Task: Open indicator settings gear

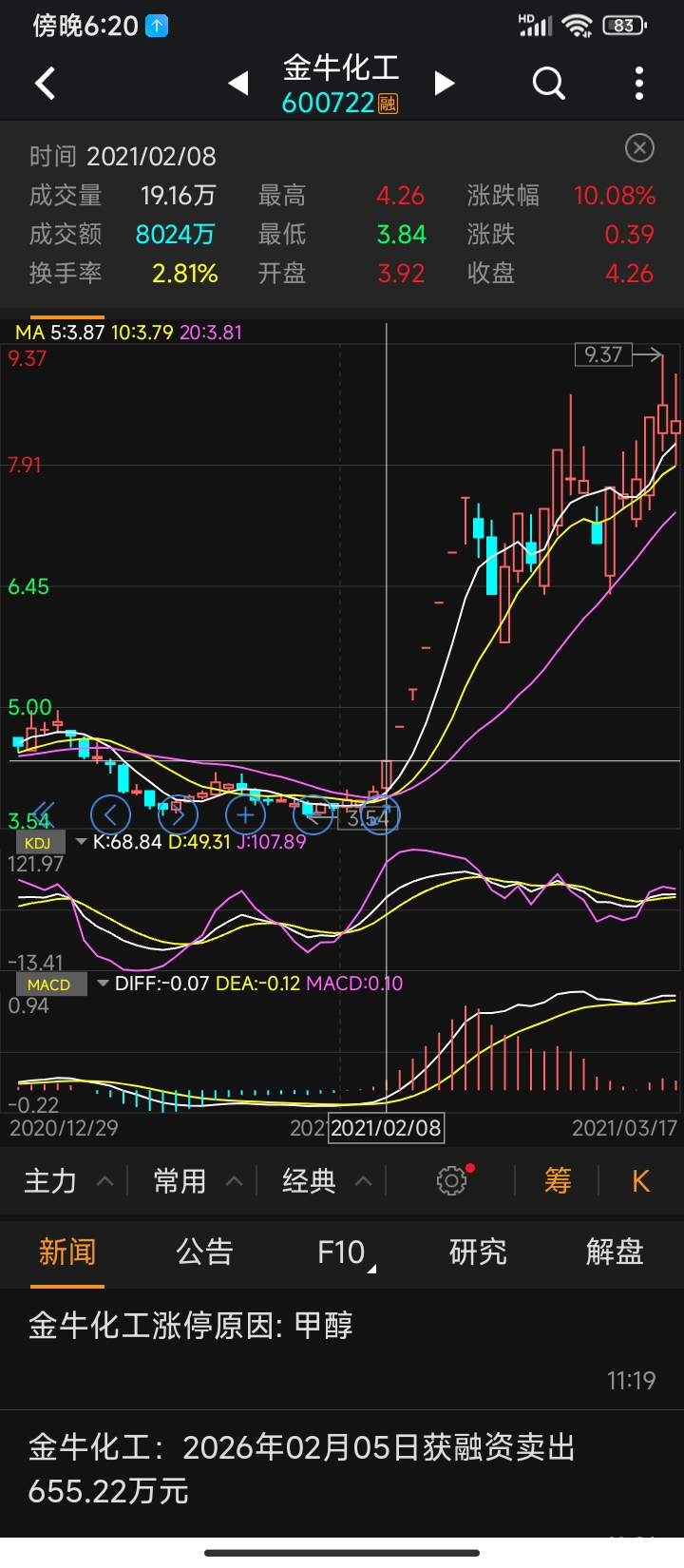Action: coord(452,1180)
